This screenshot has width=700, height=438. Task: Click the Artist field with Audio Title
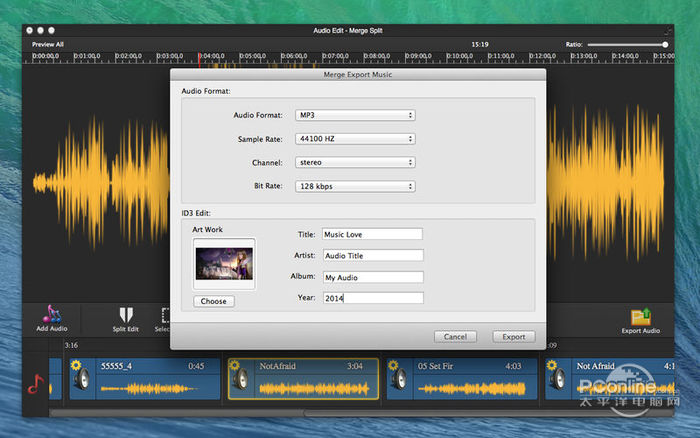point(372,255)
